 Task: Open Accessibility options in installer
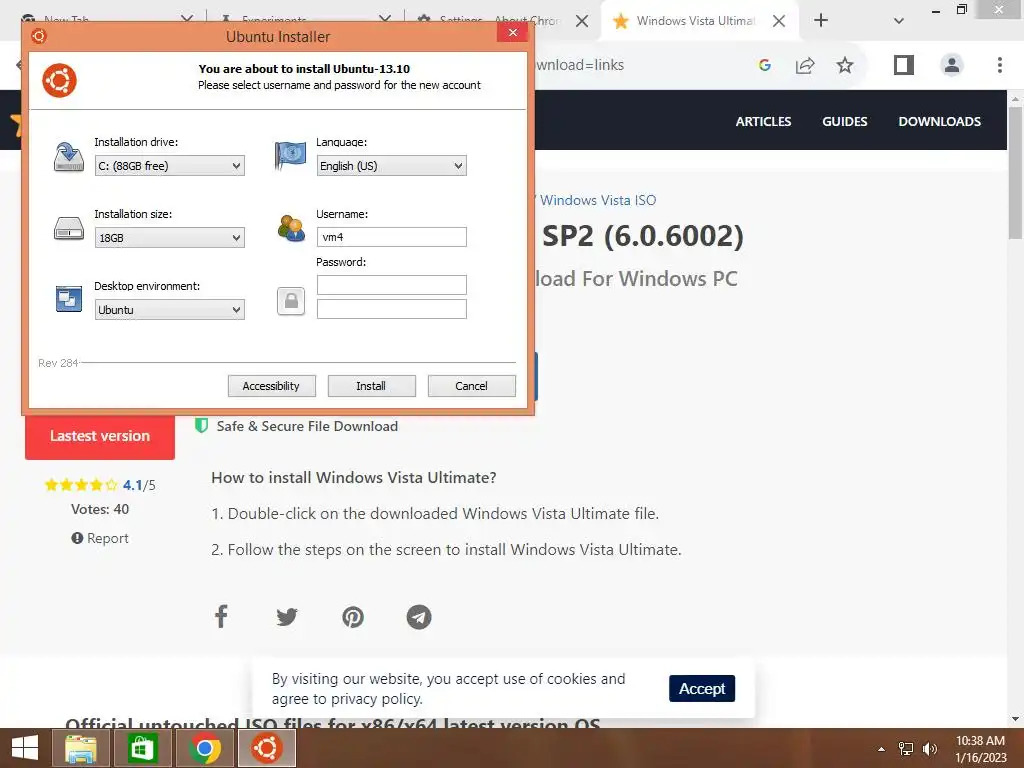(272, 386)
